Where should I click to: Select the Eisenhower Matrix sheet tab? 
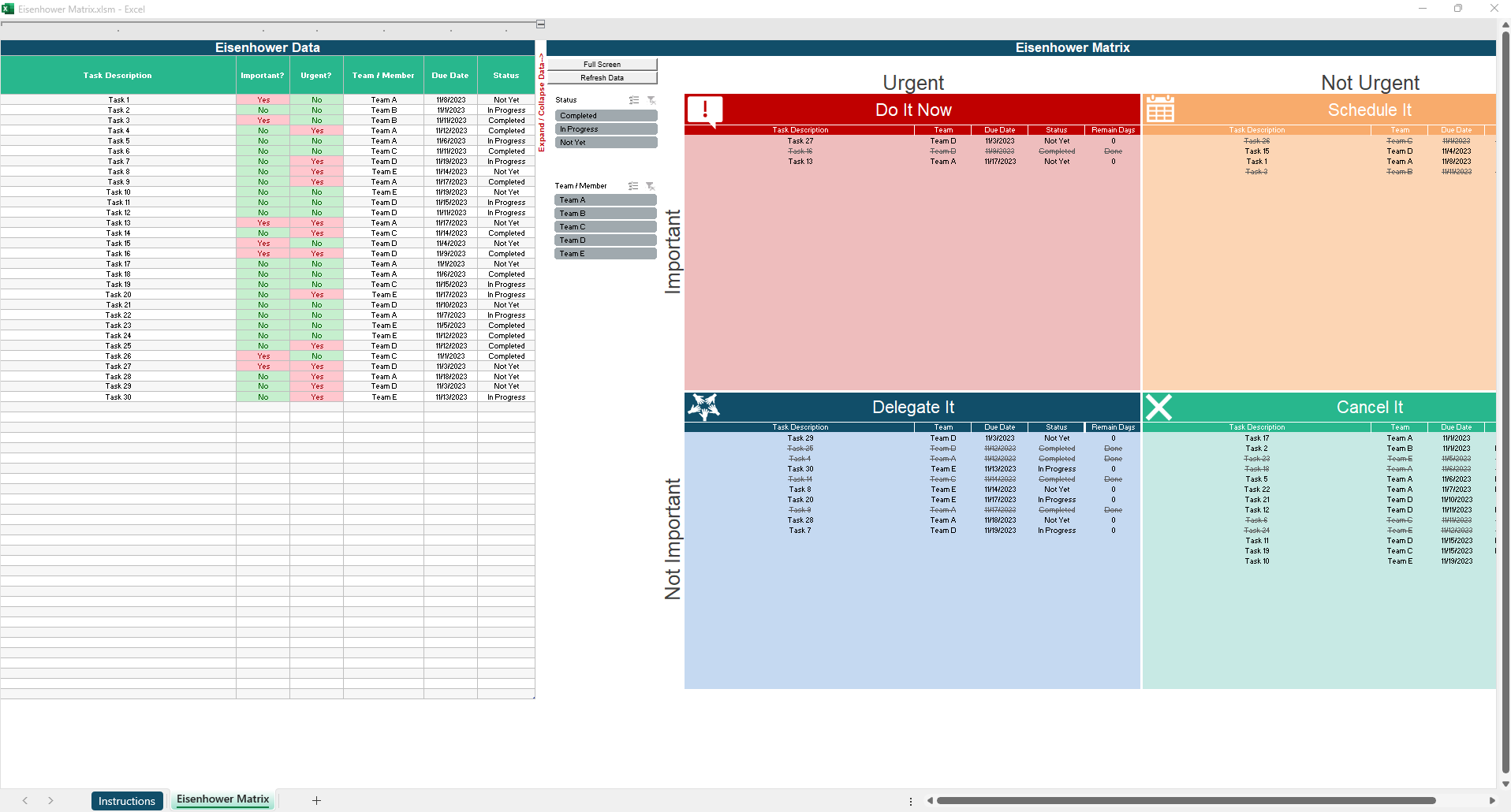222,799
